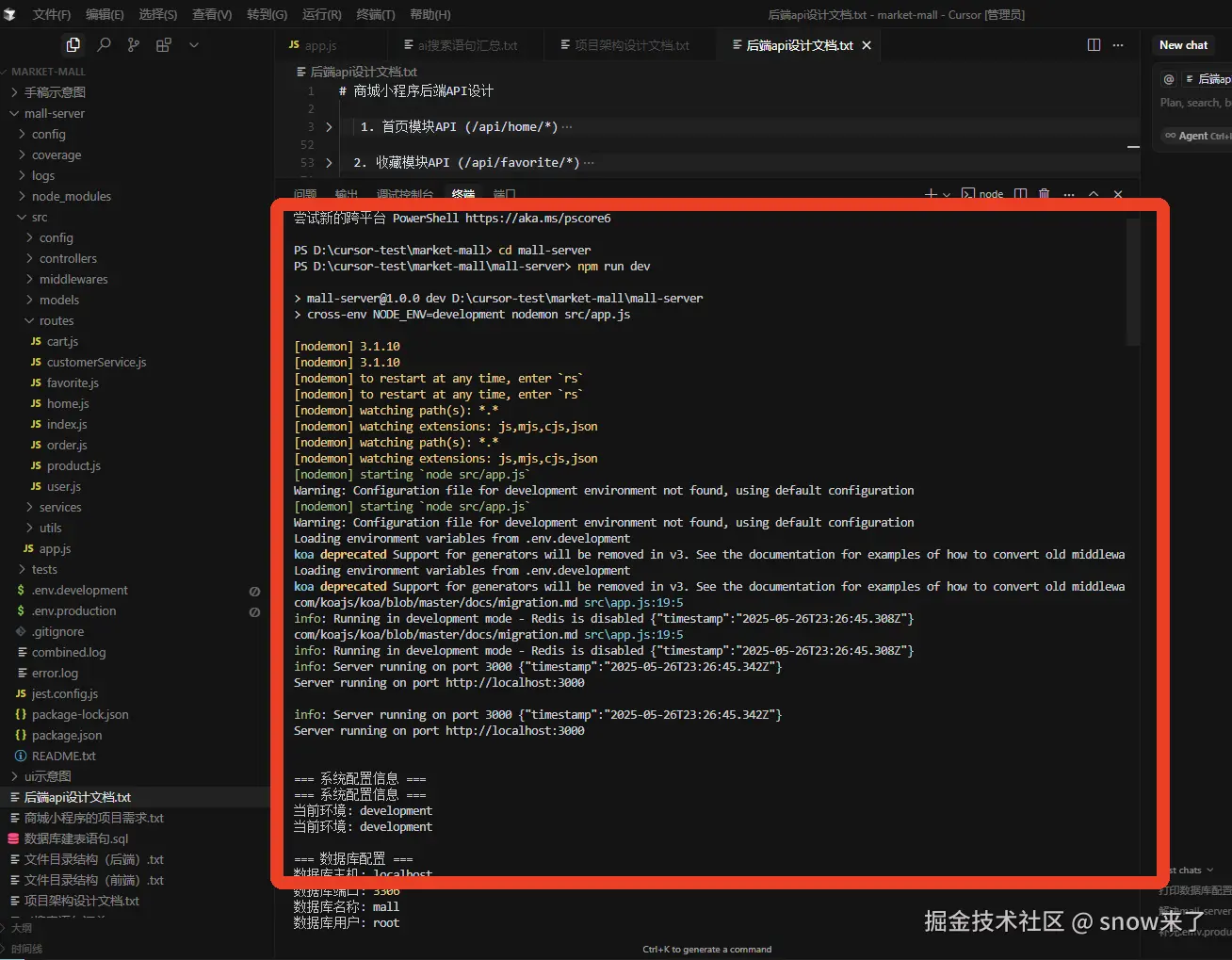This screenshot has height=960, width=1232.
Task: Click the breadcrumb 后端api设计文档.txt above editor
Action: [x=364, y=72]
